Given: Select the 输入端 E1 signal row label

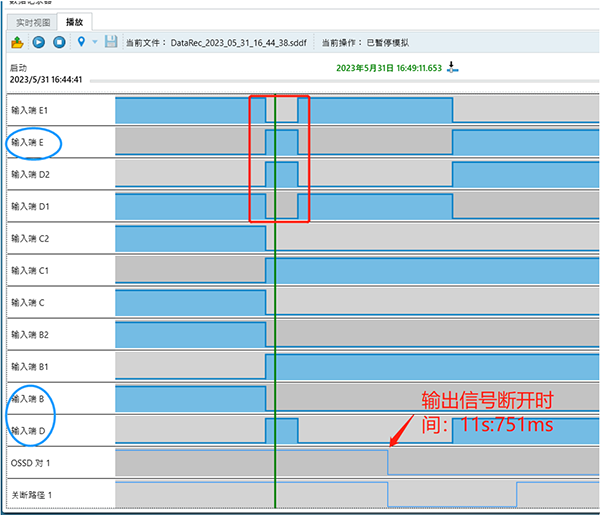Looking at the screenshot, I should pyautogui.click(x=30, y=109).
